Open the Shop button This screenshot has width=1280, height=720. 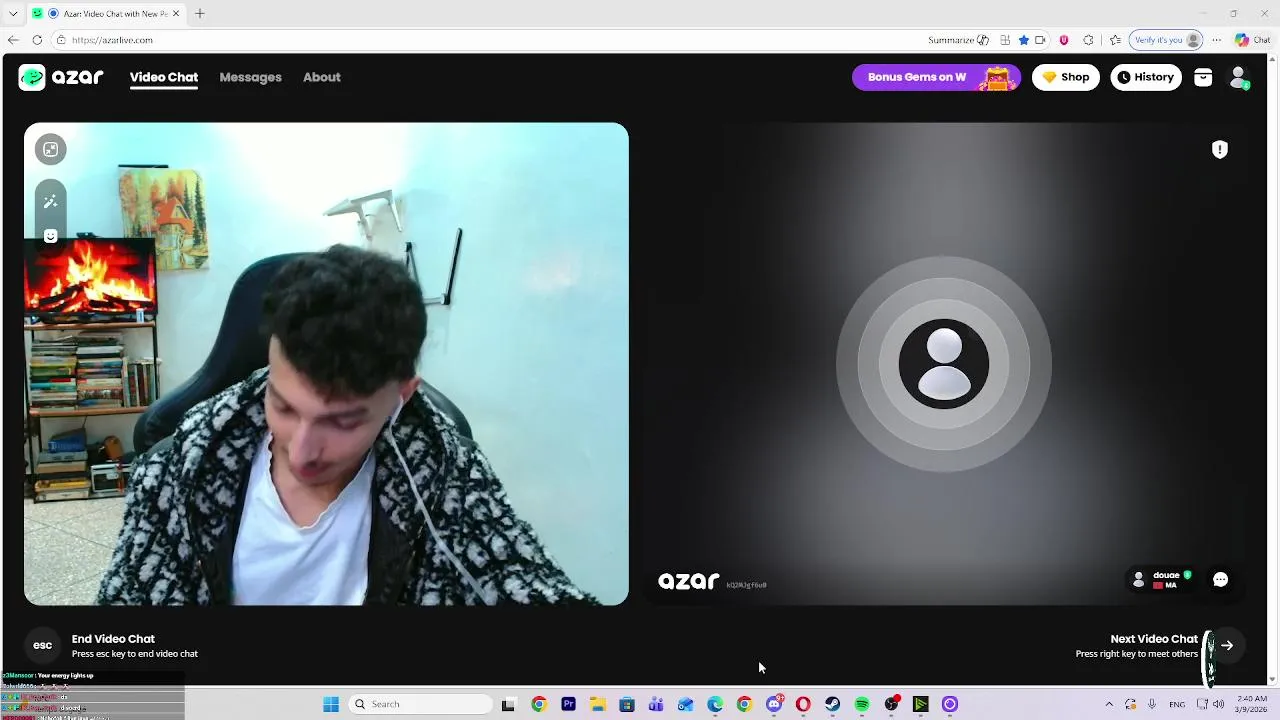(x=1065, y=77)
